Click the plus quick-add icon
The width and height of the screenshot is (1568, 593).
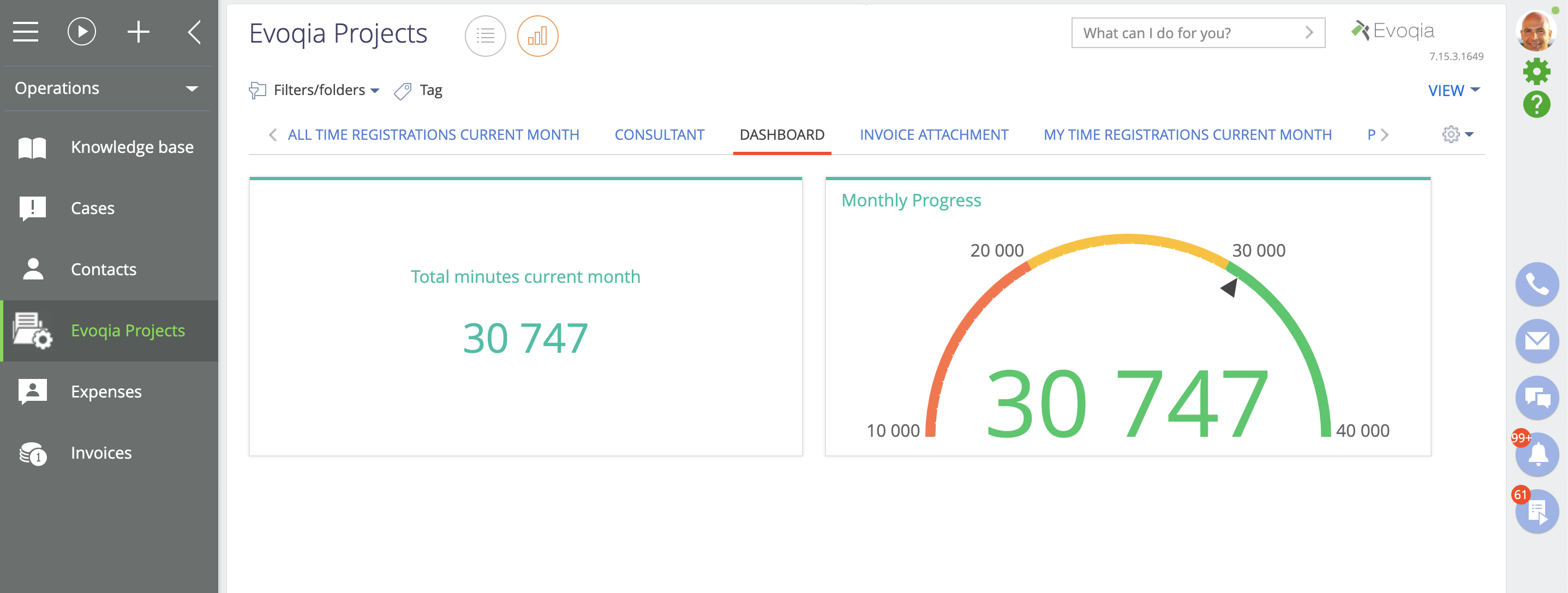138,32
